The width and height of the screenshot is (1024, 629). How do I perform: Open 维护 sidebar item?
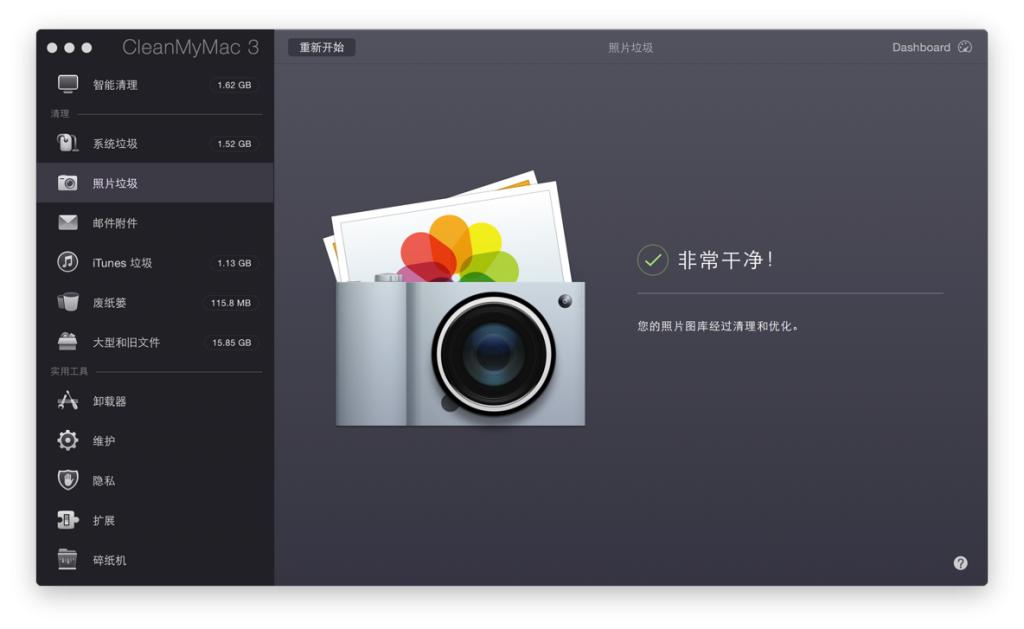coord(155,441)
